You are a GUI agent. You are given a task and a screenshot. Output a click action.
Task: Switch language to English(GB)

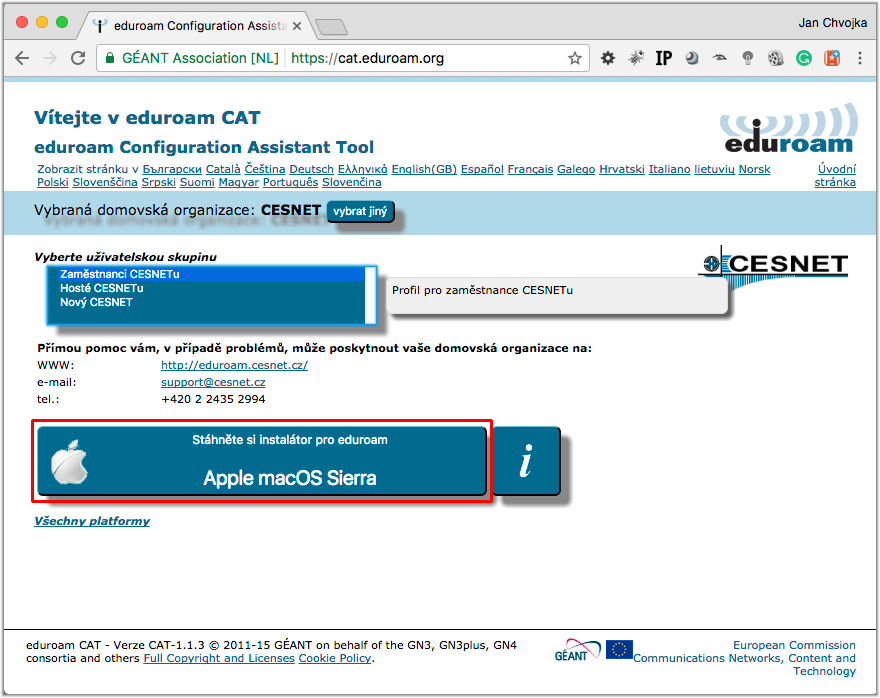[424, 169]
